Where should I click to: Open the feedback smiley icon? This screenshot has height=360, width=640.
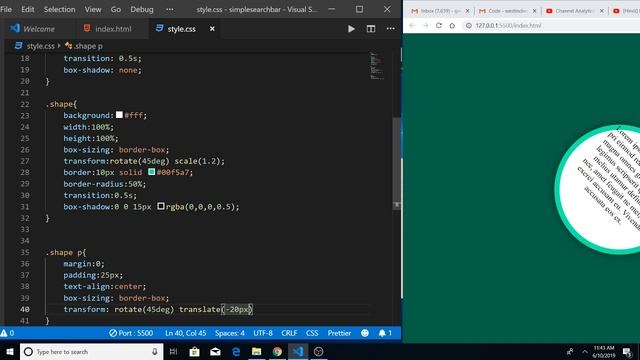coord(365,333)
